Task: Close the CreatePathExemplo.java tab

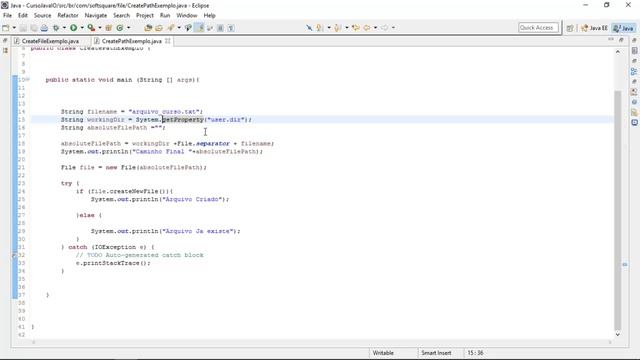Action: coord(167,41)
